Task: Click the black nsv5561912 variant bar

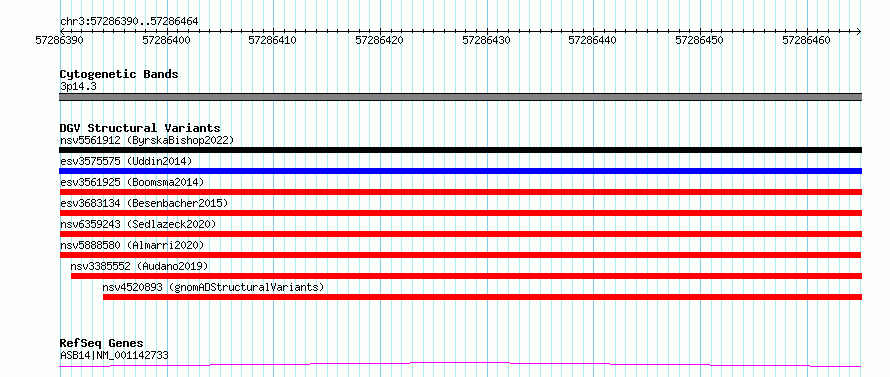Action: click(x=460, y=150)
